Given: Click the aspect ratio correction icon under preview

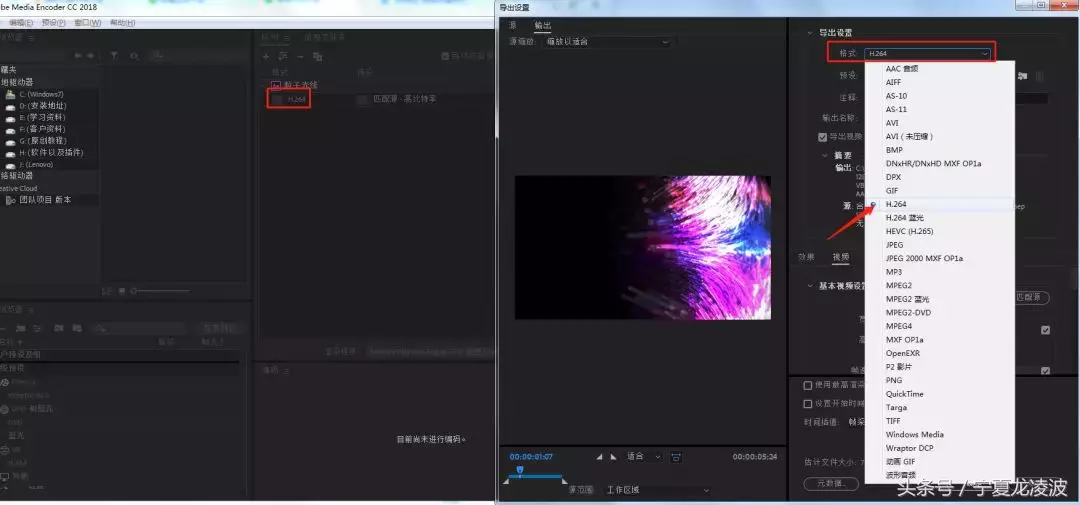Looking at the screenshot, I should click(676, 457).
